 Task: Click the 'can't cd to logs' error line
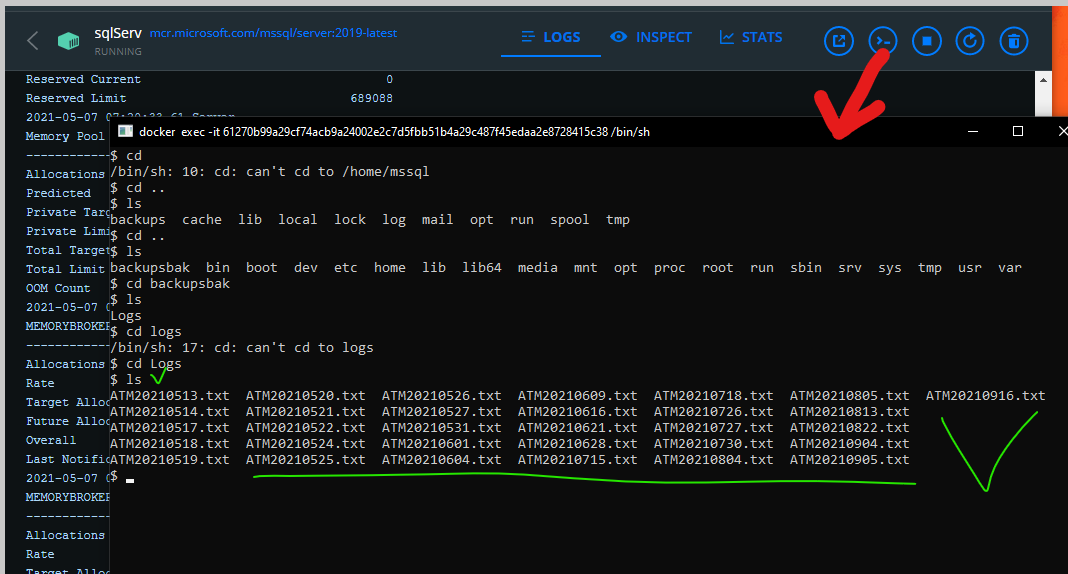tap(242, 347)
